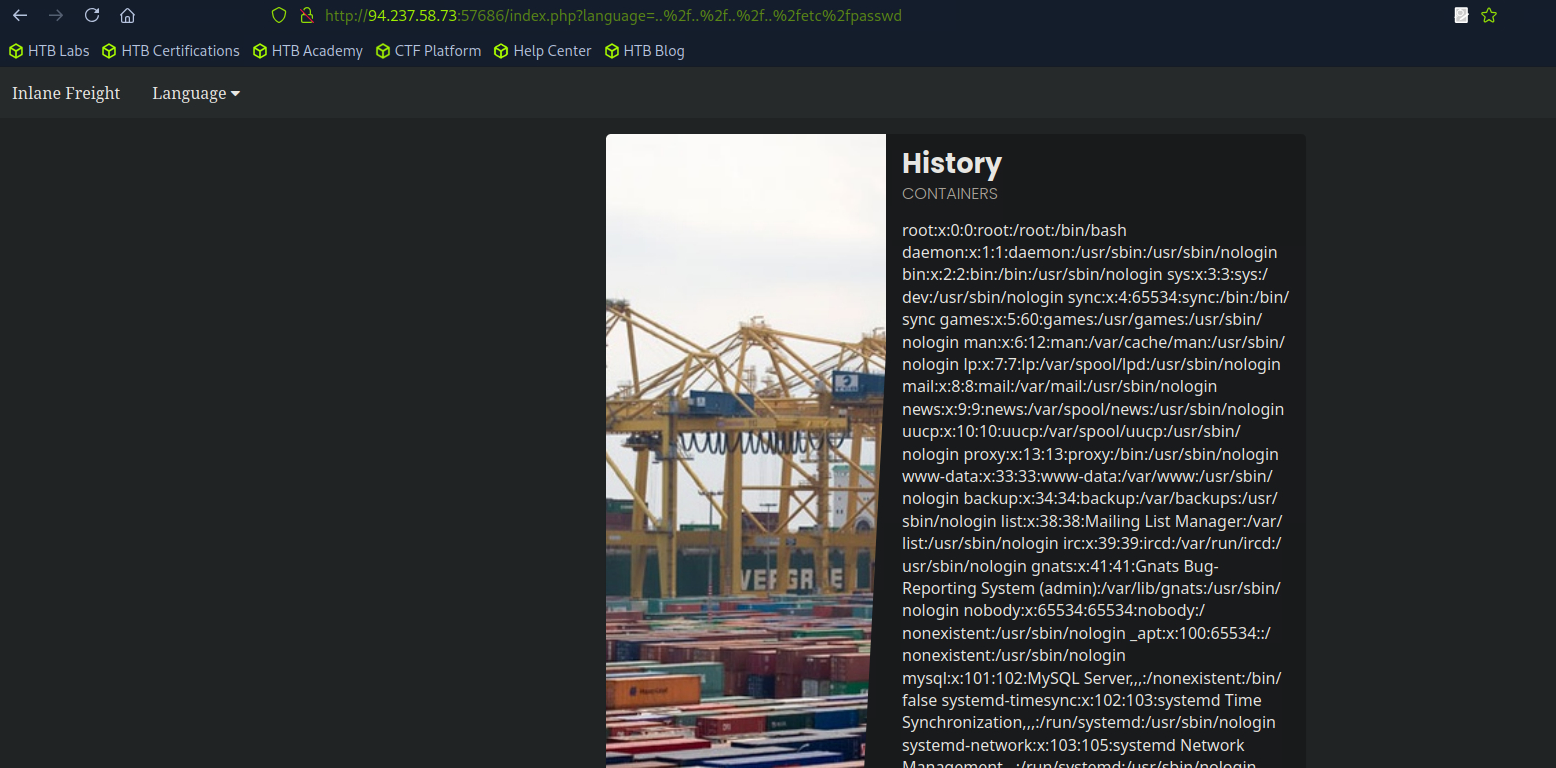Click the line starting with mysql:x:101:102
The height and width of the screenshot is (768, 1556).
coord(1091,678)
